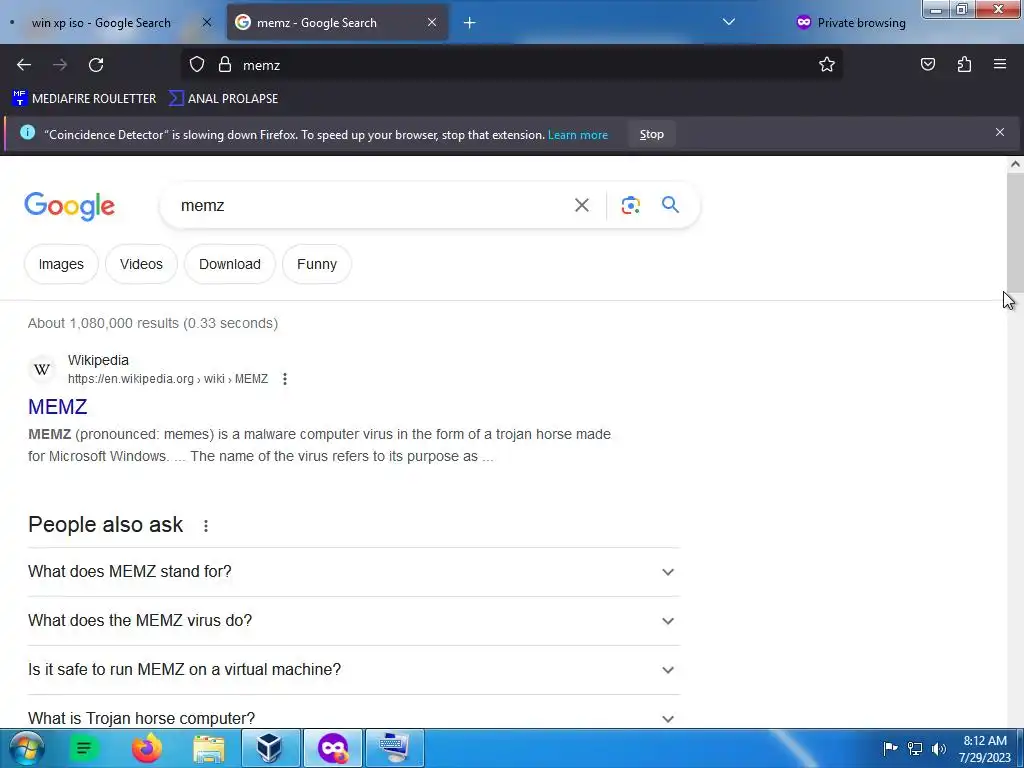
Task: Apply the Download filter chip
Action: (x=230, y=264)
